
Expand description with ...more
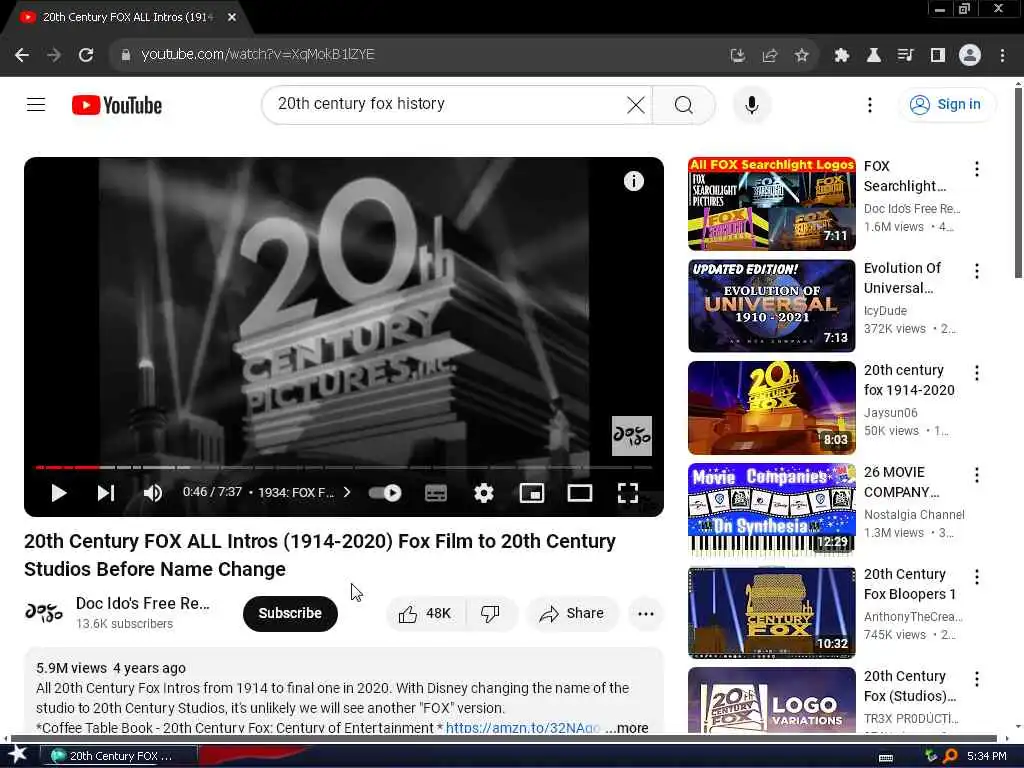pos(626,728)
